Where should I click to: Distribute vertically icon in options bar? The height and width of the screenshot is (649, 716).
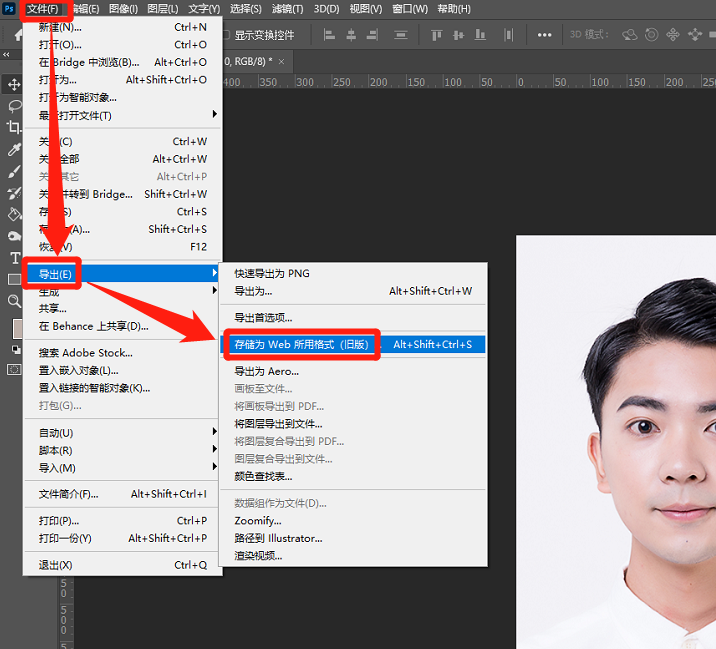pos(400,35)
